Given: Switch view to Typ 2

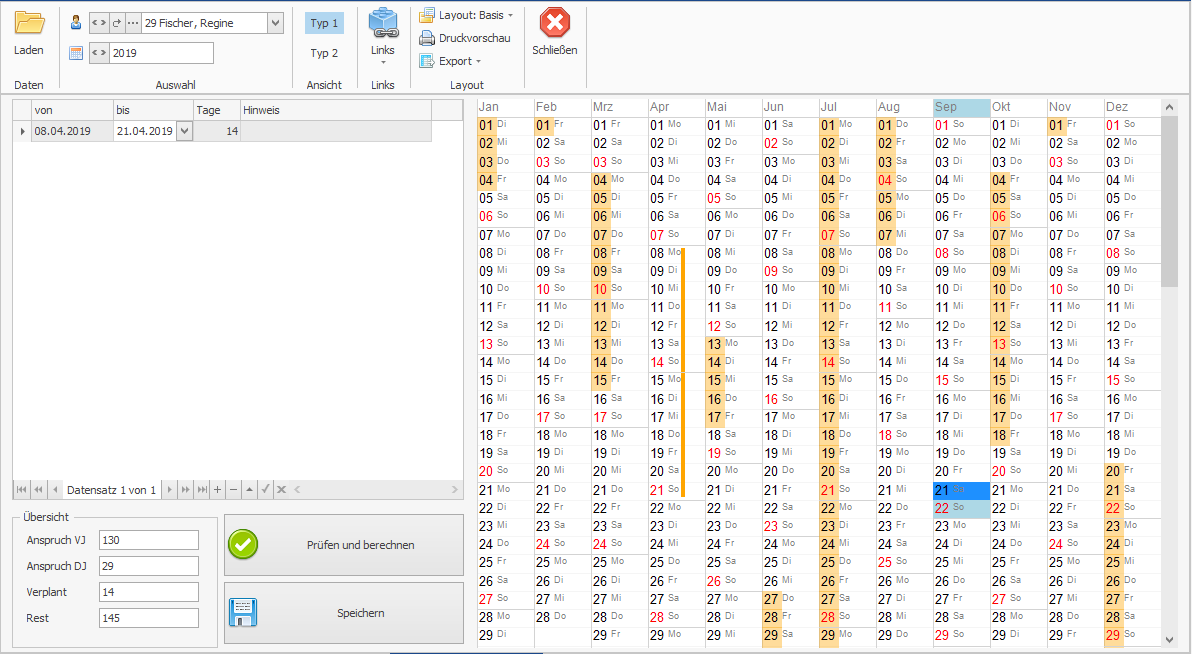Looking at the screenshot, I should [x=324, y=53].
